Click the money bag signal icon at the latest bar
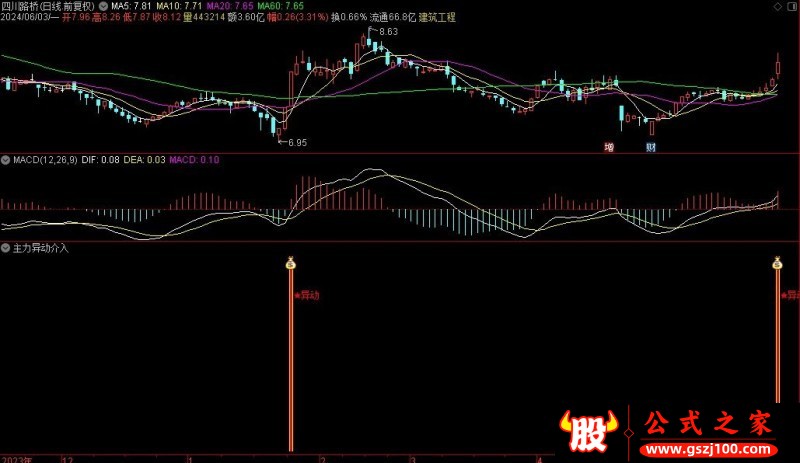Viewport: 800px width, 463px height. pyautogui.click(x=777, y=263)
